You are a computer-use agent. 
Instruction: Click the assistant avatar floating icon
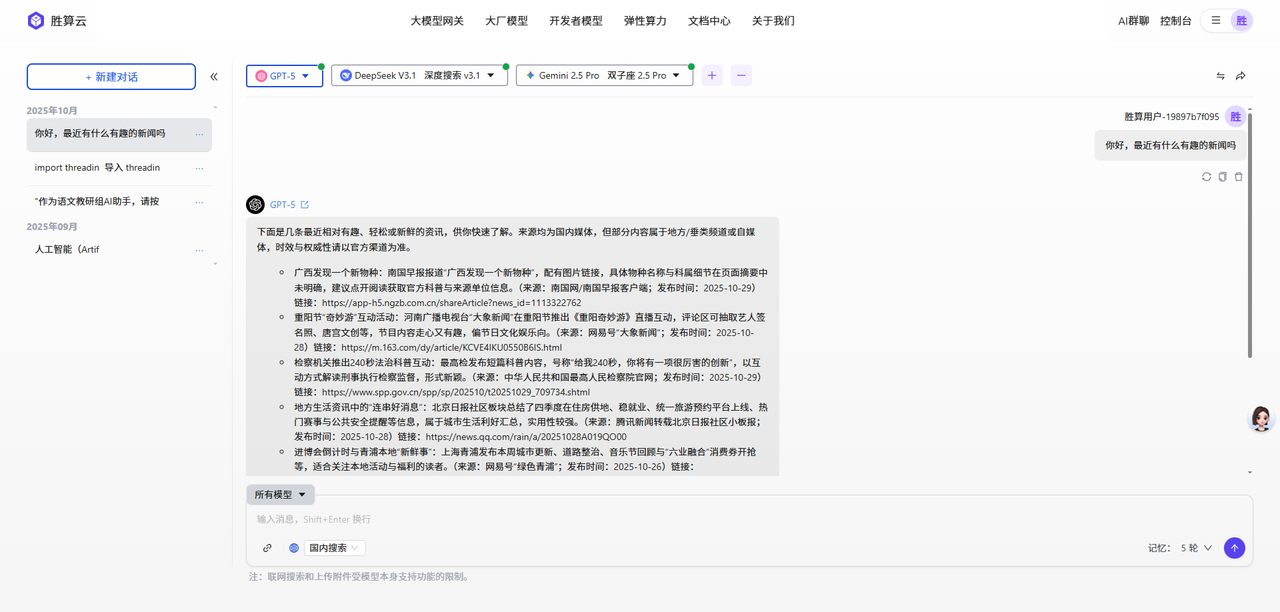tap(1262, 419)
